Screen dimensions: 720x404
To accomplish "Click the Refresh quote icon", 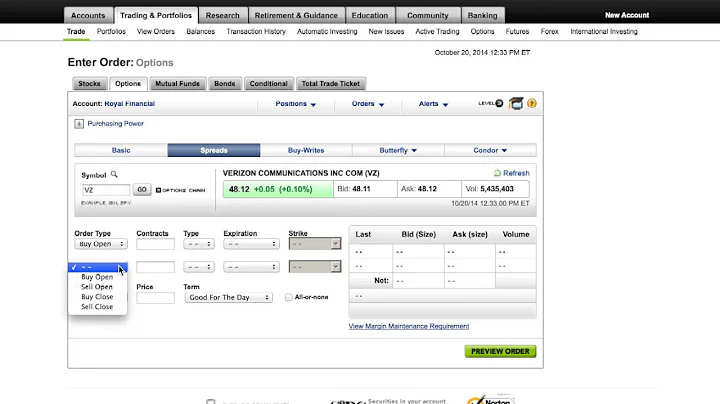I will click(x=497, y=173).
